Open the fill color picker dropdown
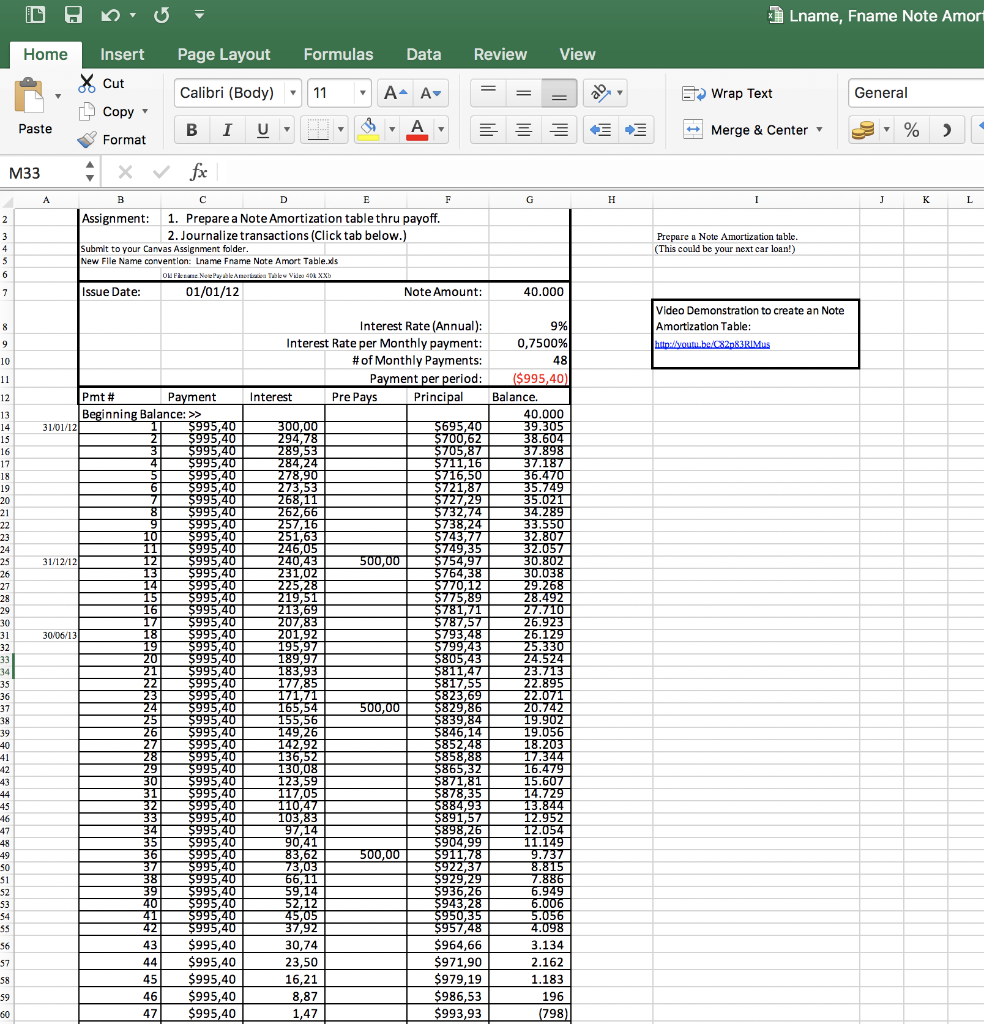984x1024 pixels. point(392,130)
